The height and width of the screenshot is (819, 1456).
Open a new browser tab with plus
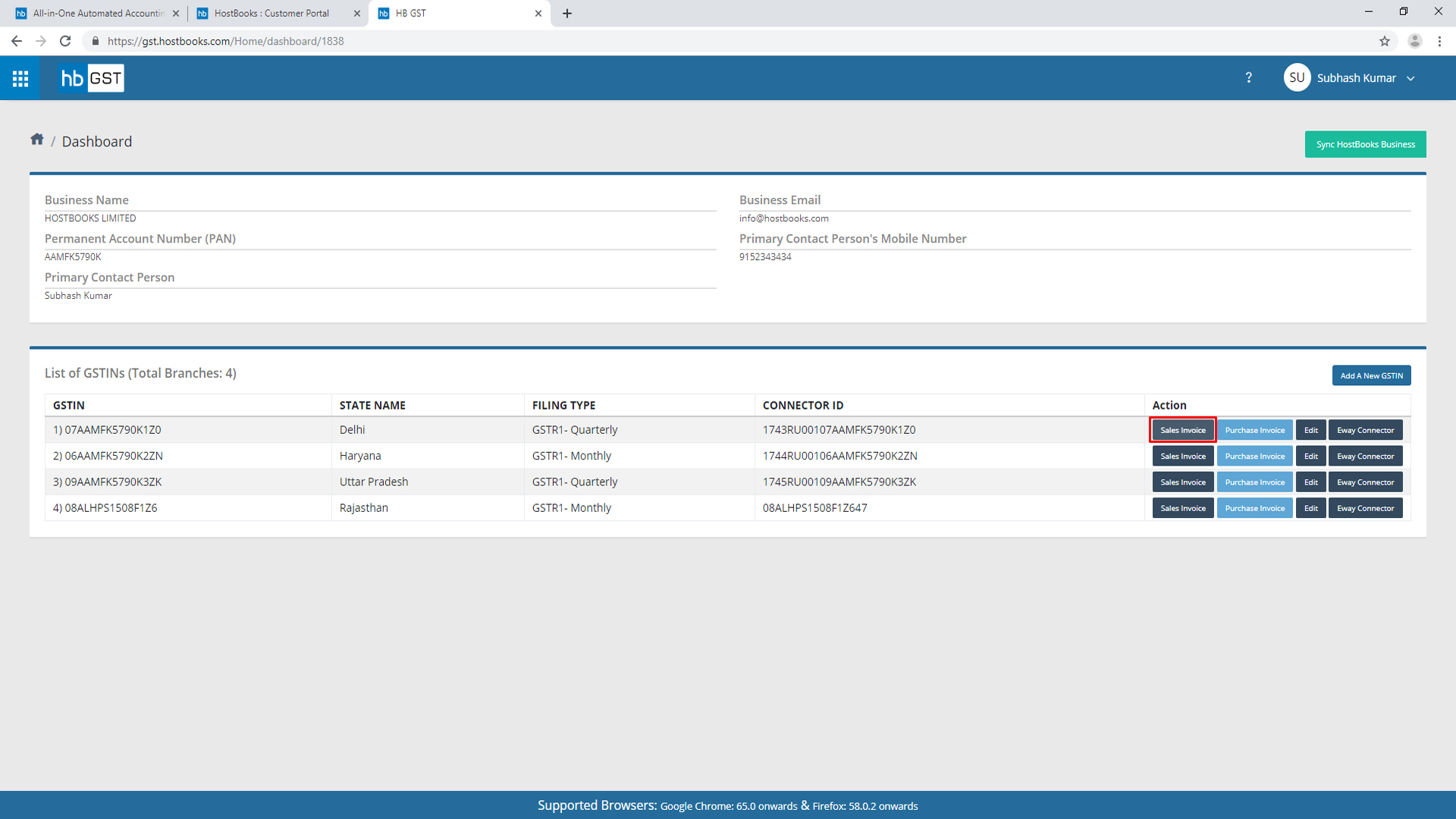[x=567, y=14]
